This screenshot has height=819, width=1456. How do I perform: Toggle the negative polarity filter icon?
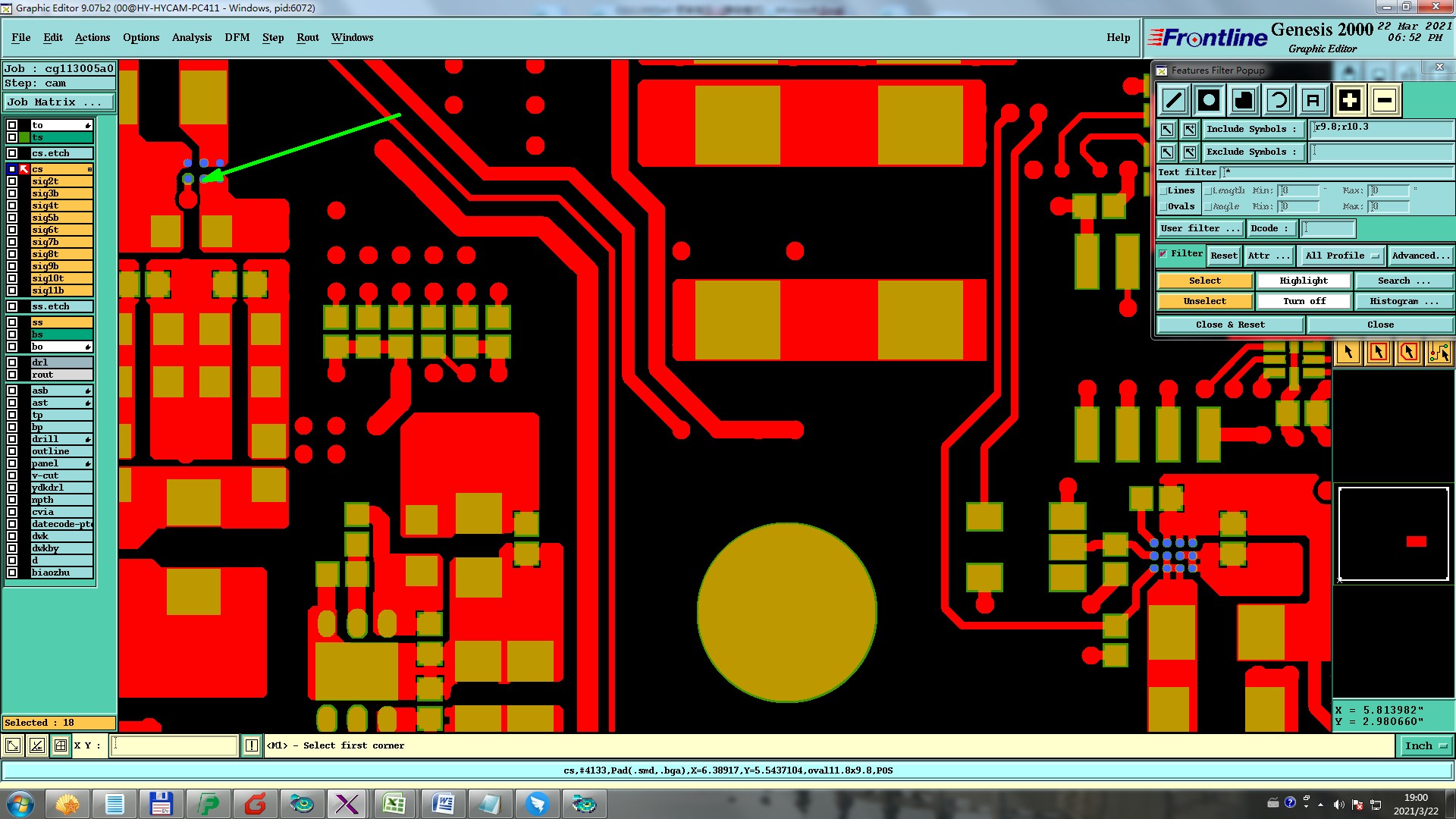[1385, 100]
